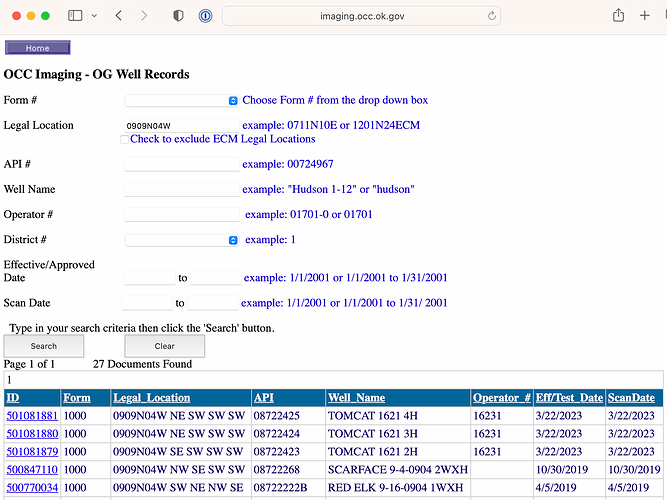Sort by the Well_Name column header

356,397
